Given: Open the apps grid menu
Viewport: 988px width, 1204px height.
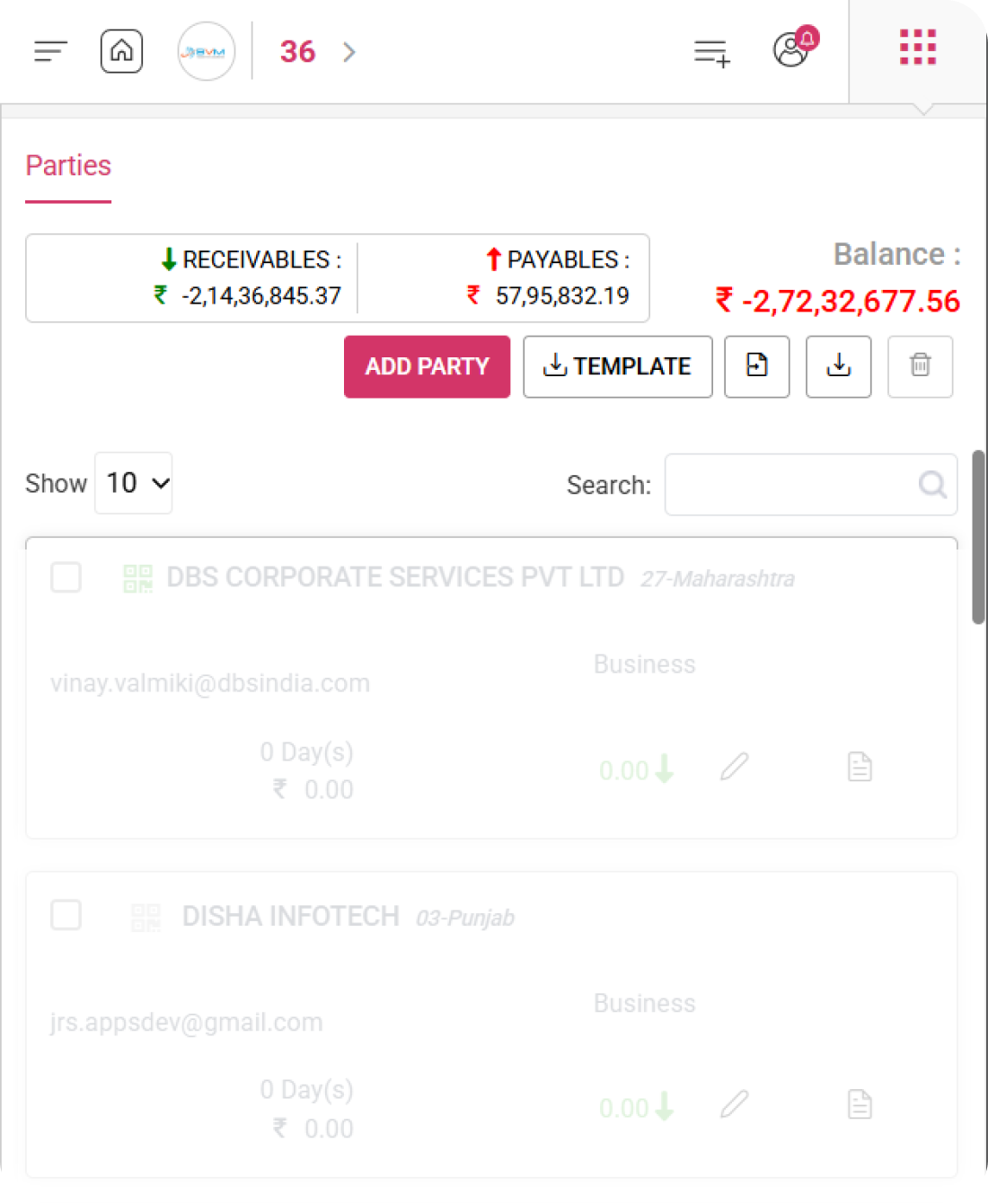Looking at the screenshot, I should tap(918, 48).
